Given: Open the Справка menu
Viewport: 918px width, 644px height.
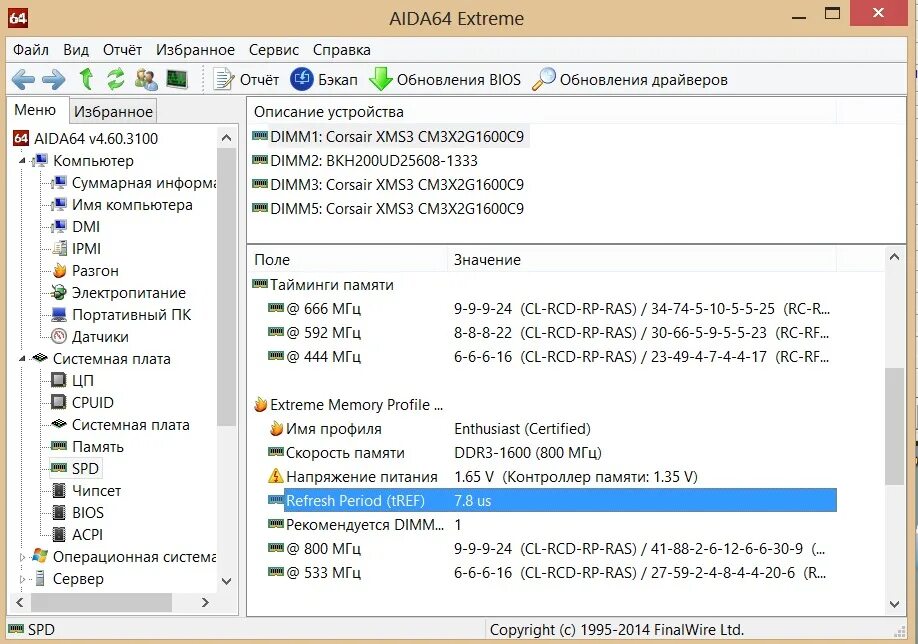Looking at the screenshot, I should [x=341, y=50].
